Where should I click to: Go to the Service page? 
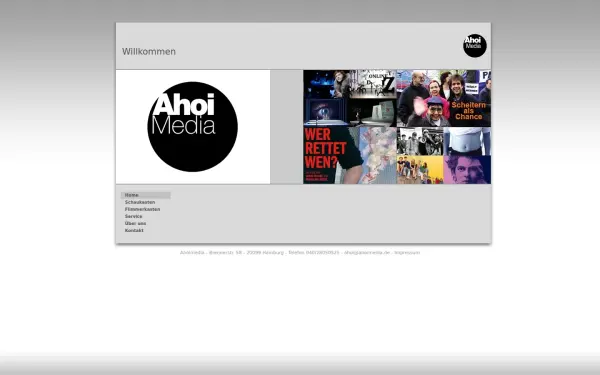coord(134,216)
